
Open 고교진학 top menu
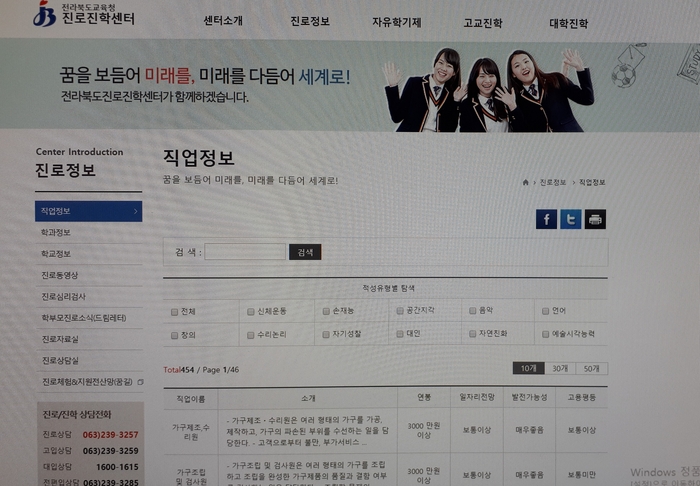[x=483, y=23]
